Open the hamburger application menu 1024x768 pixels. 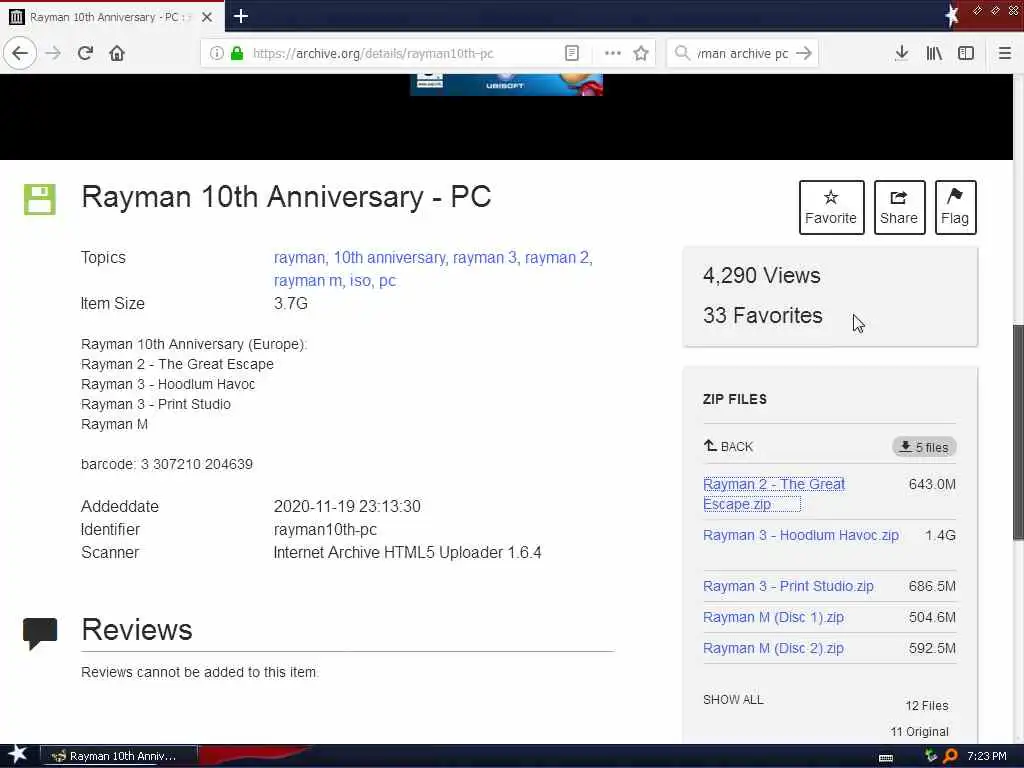(1004, 53)
